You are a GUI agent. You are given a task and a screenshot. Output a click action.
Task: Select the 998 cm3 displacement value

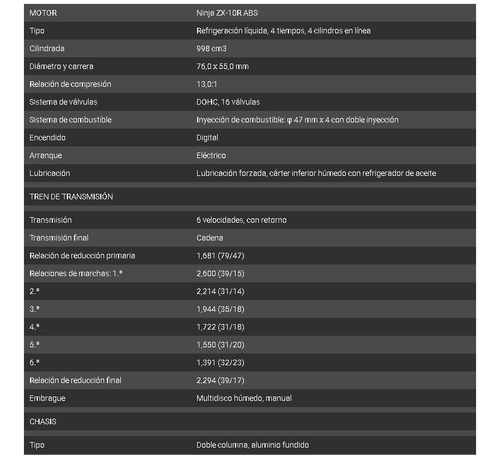211,49
